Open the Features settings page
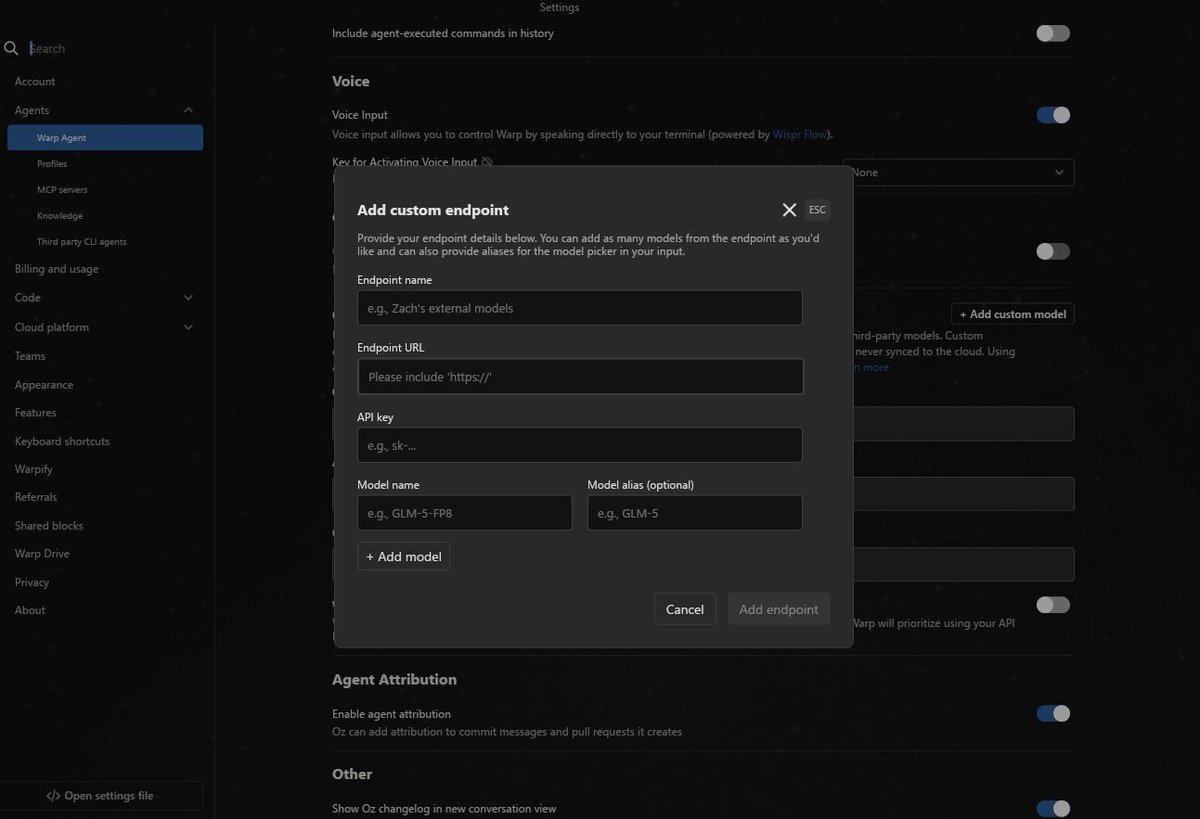 point(35,413)
